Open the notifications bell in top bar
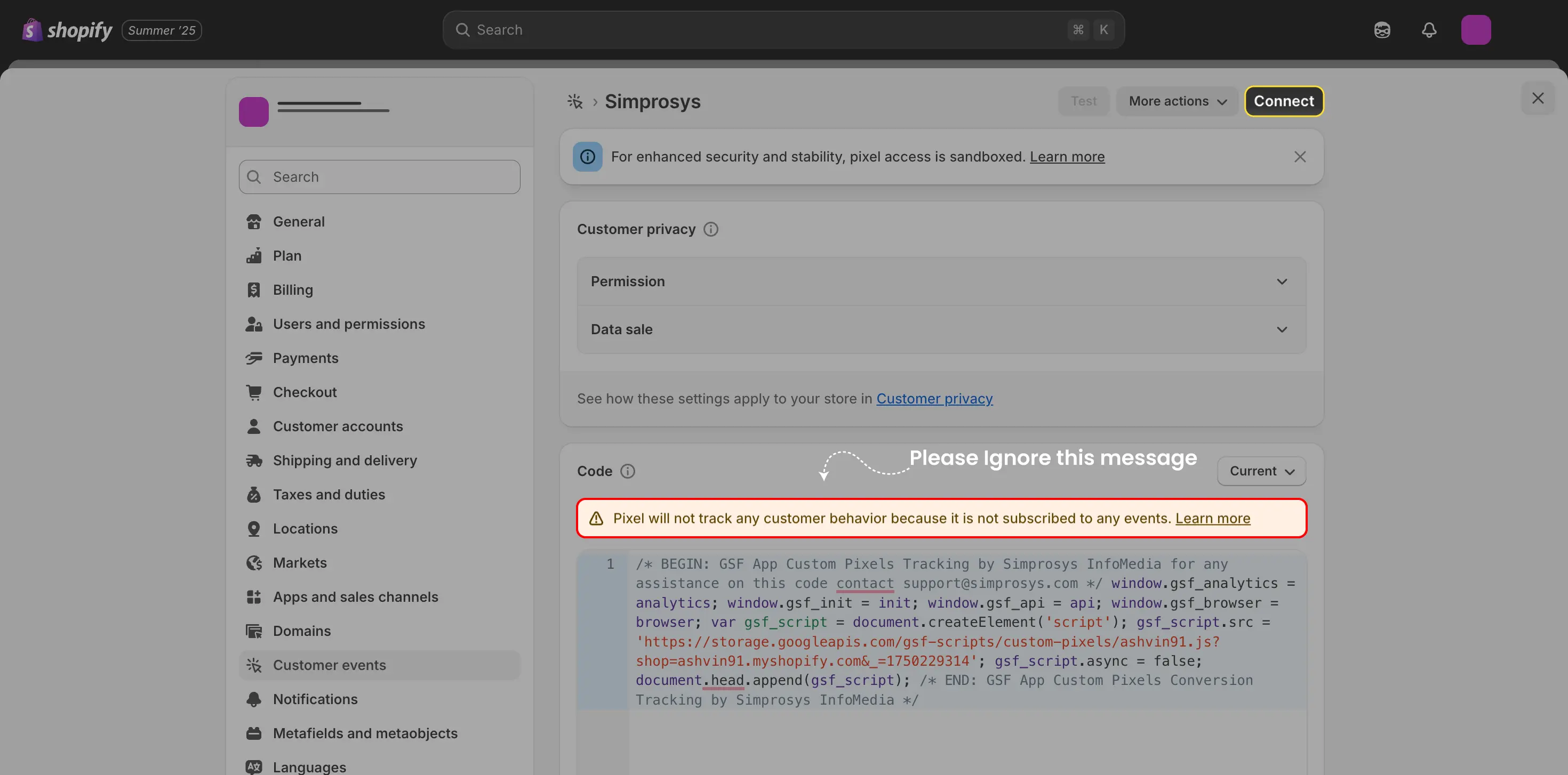 1429,30
